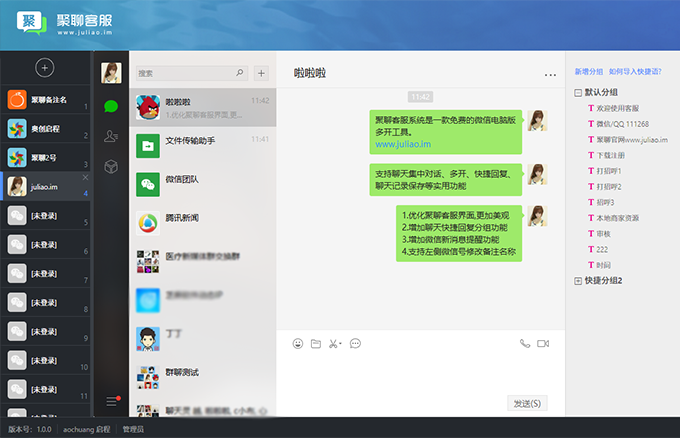Image resolution: width=680 pixels, height=438 pixels.
Task: Open the hamburger settings menu at bottom
Action: pos(112,402)
